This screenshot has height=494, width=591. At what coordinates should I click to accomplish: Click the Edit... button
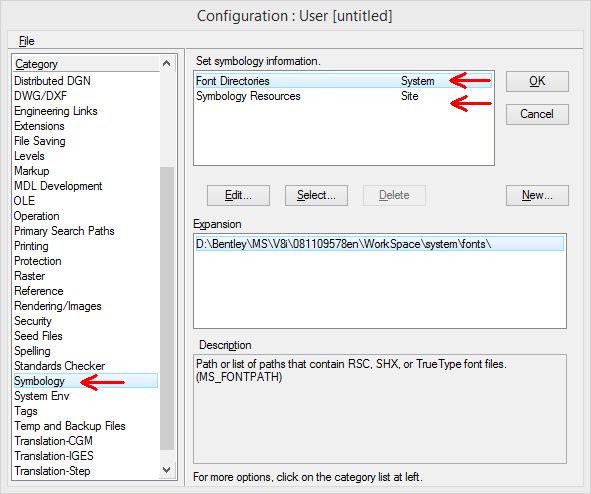point(238,195)
